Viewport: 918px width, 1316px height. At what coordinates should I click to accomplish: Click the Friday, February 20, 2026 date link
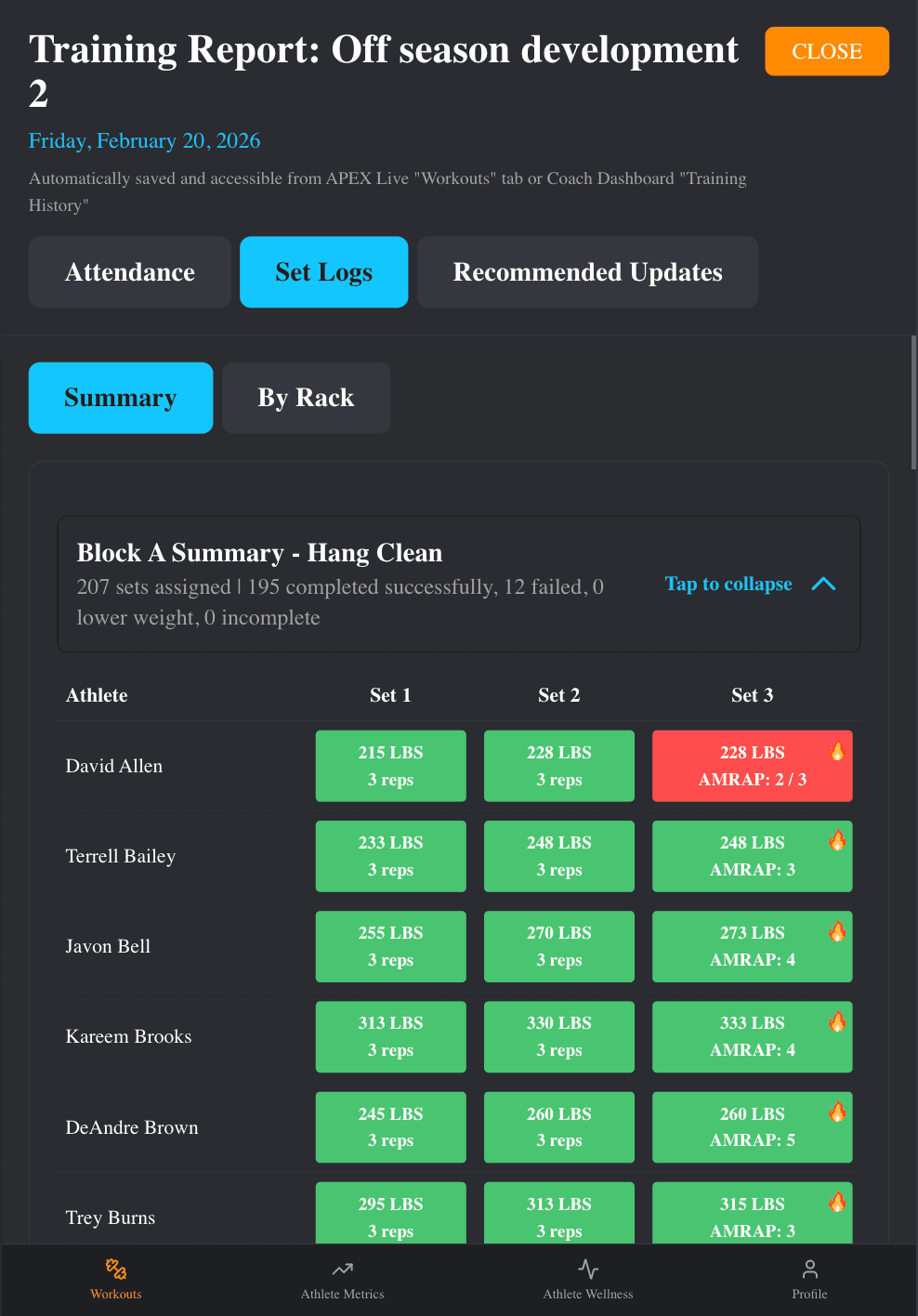[144, 140]
